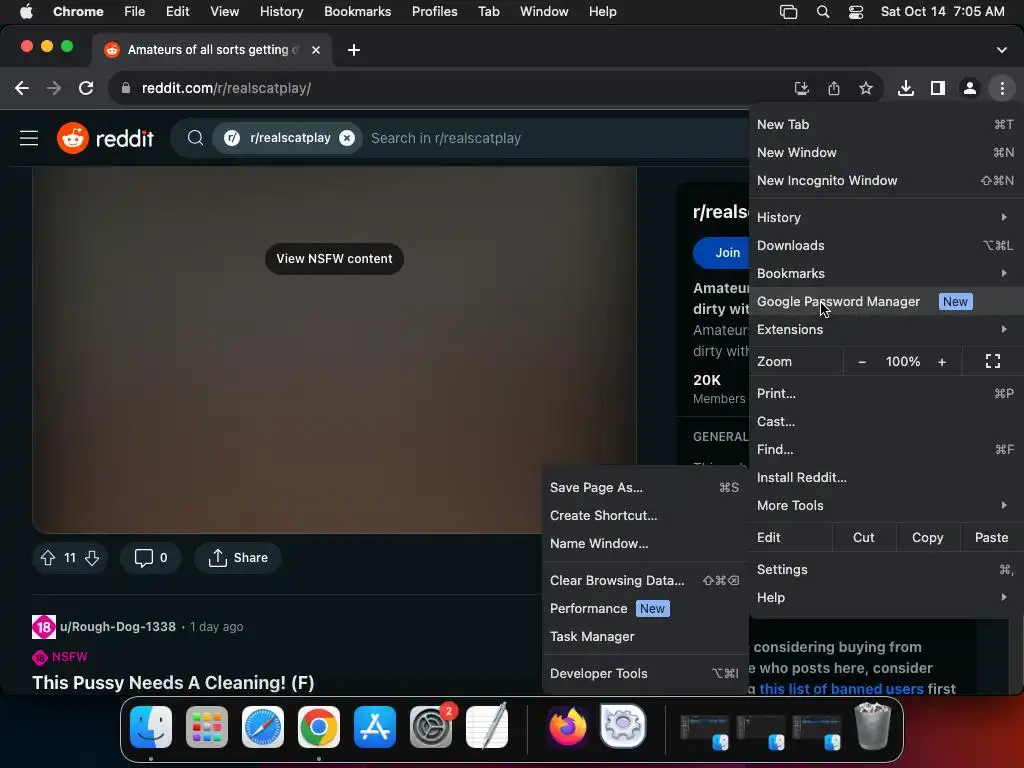Expand the History submenu
The height and width of the screenshot is (768, 1024).
point(885,217)
